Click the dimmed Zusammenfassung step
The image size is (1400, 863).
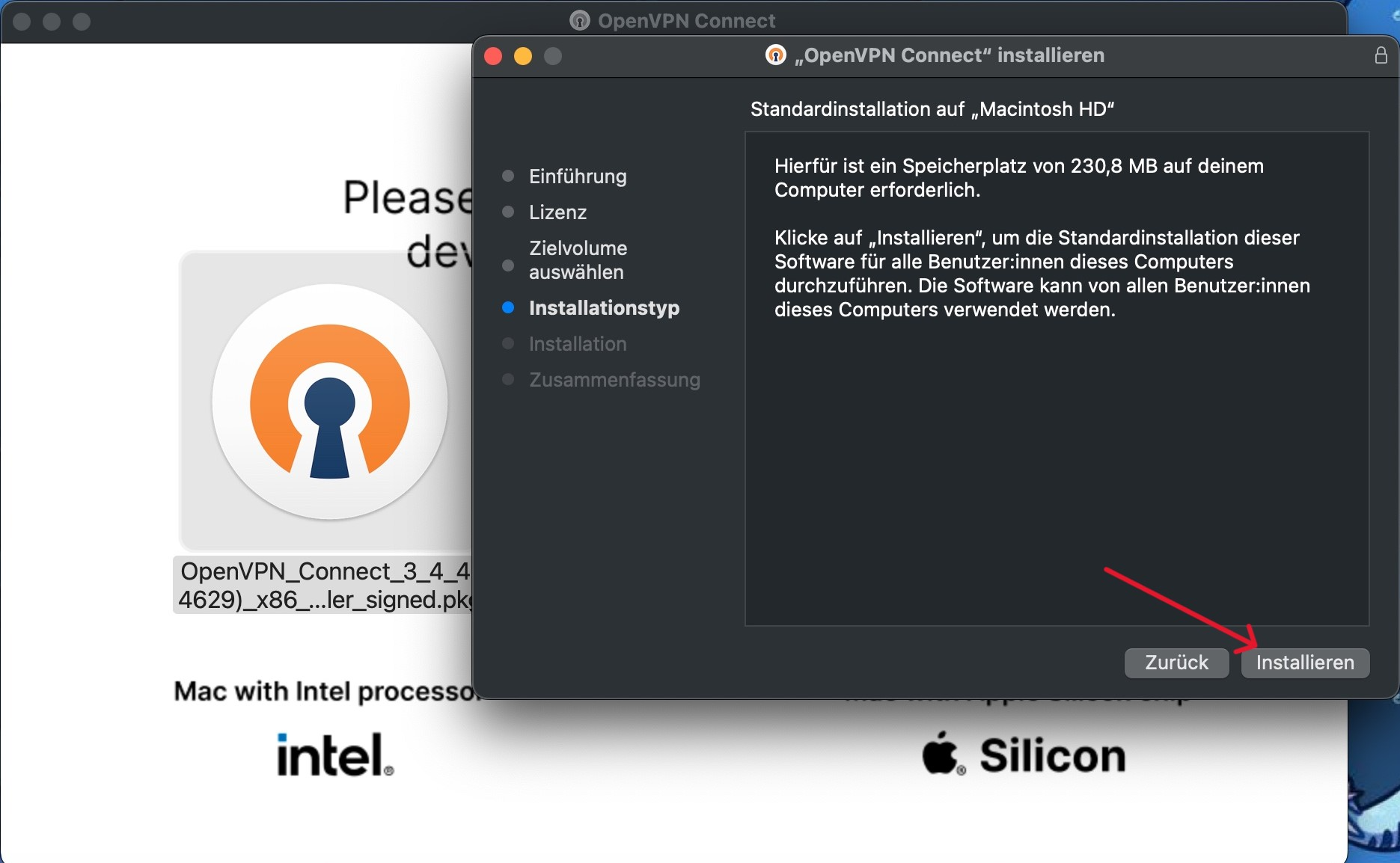[x=614, y=380]
